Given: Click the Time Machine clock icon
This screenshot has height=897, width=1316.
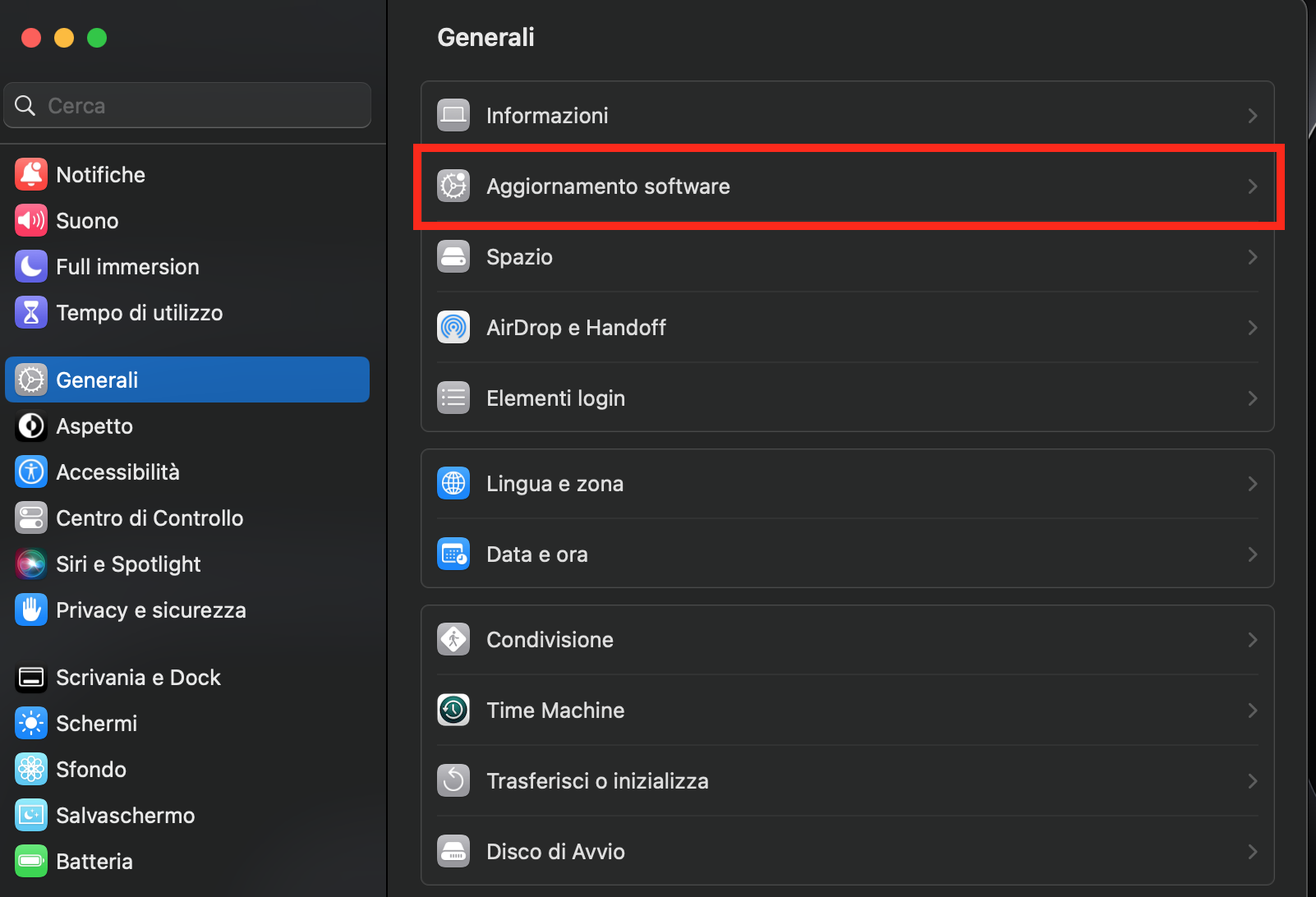Looking at the screenshot, I should pos(453,710).
